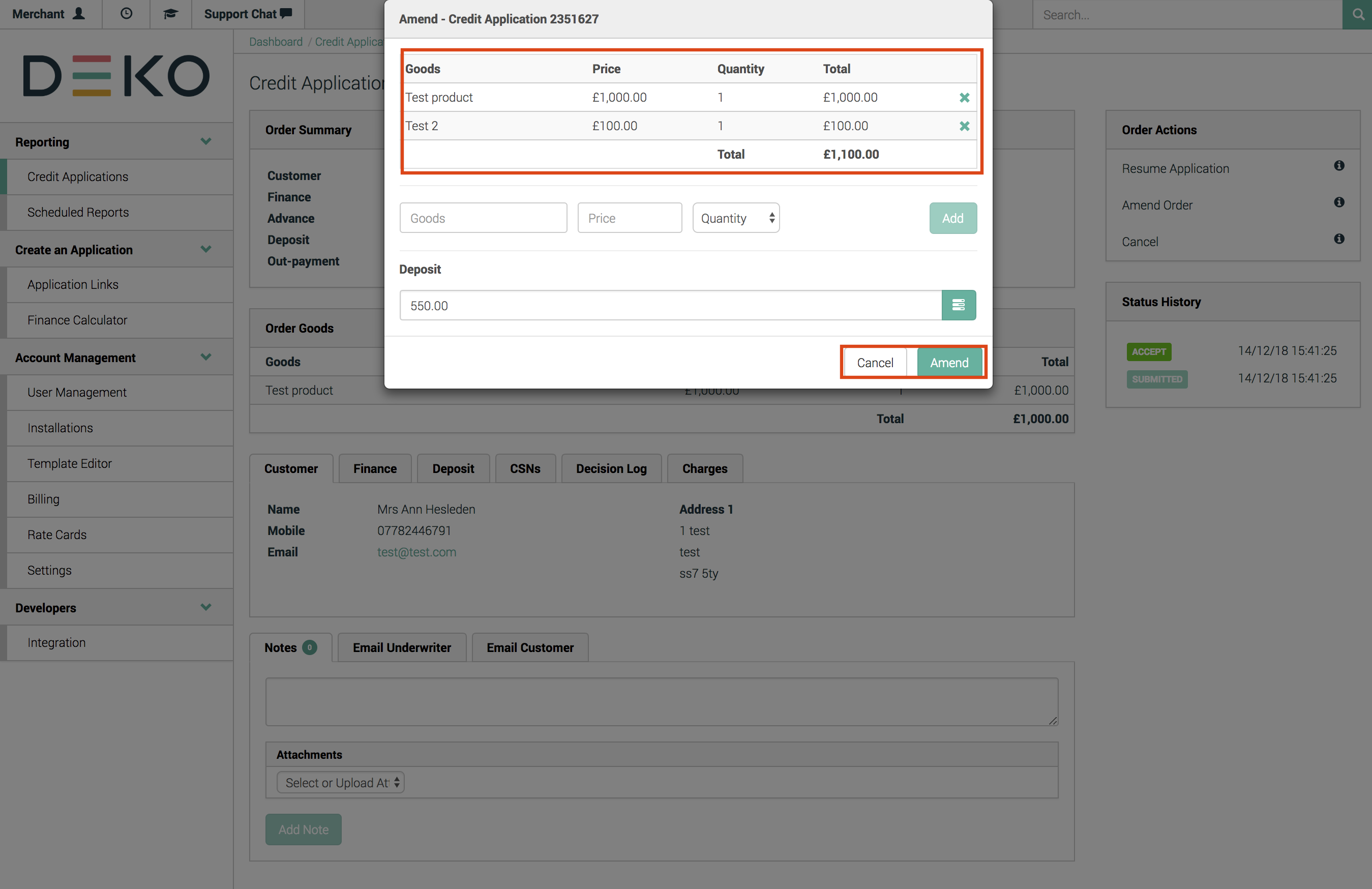Switch to the Decision Log tab
Image resolution: width=1372 pixels, height=889 pixels.
(611, 468)
